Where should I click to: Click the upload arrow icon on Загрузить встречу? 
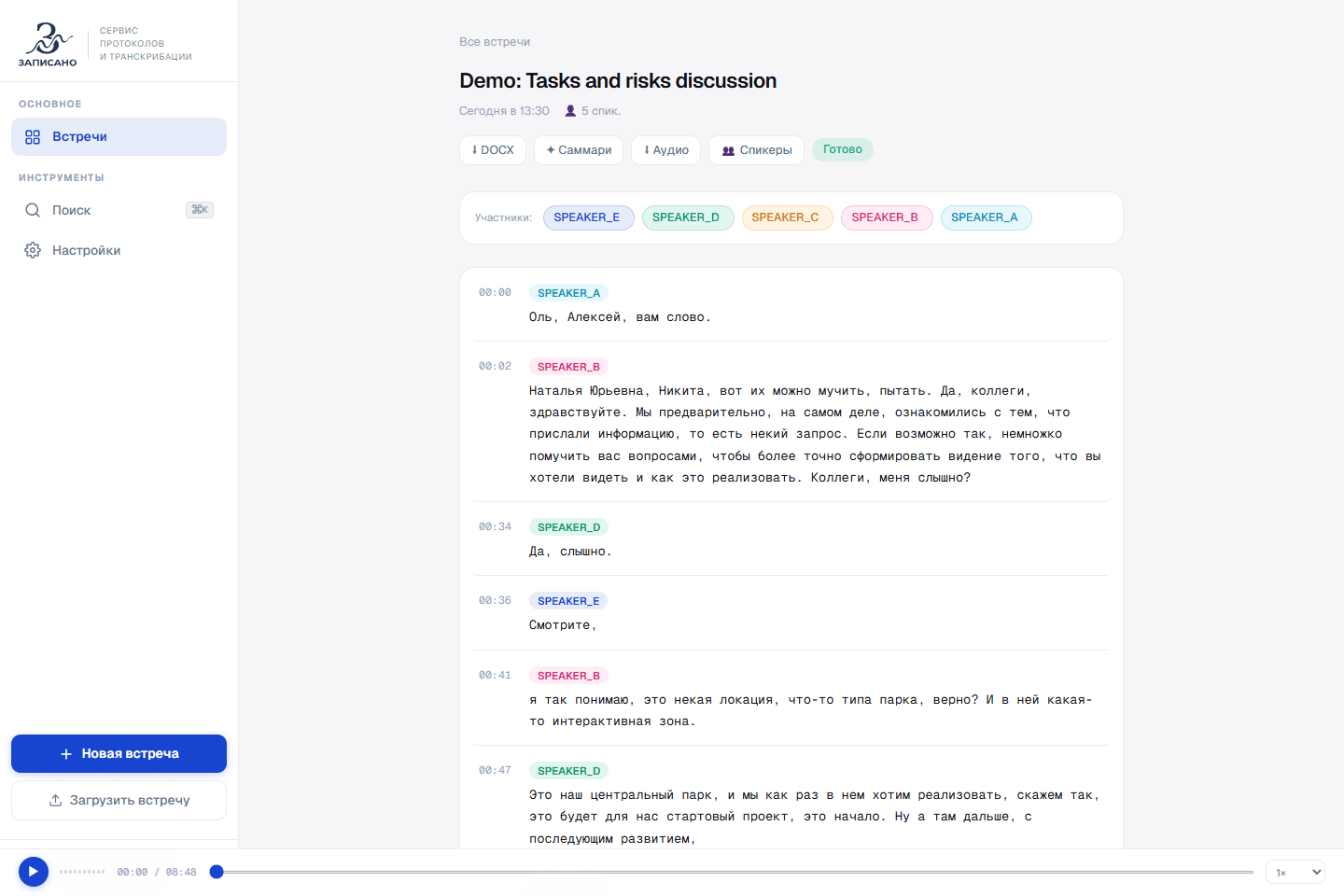[x=56, y=801]
